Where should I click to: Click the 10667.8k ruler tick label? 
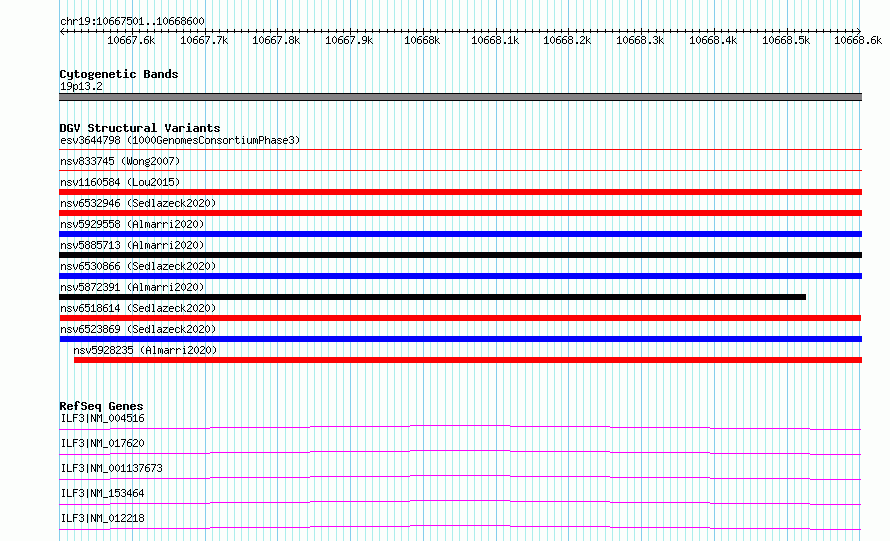click(x=276, y=40)
